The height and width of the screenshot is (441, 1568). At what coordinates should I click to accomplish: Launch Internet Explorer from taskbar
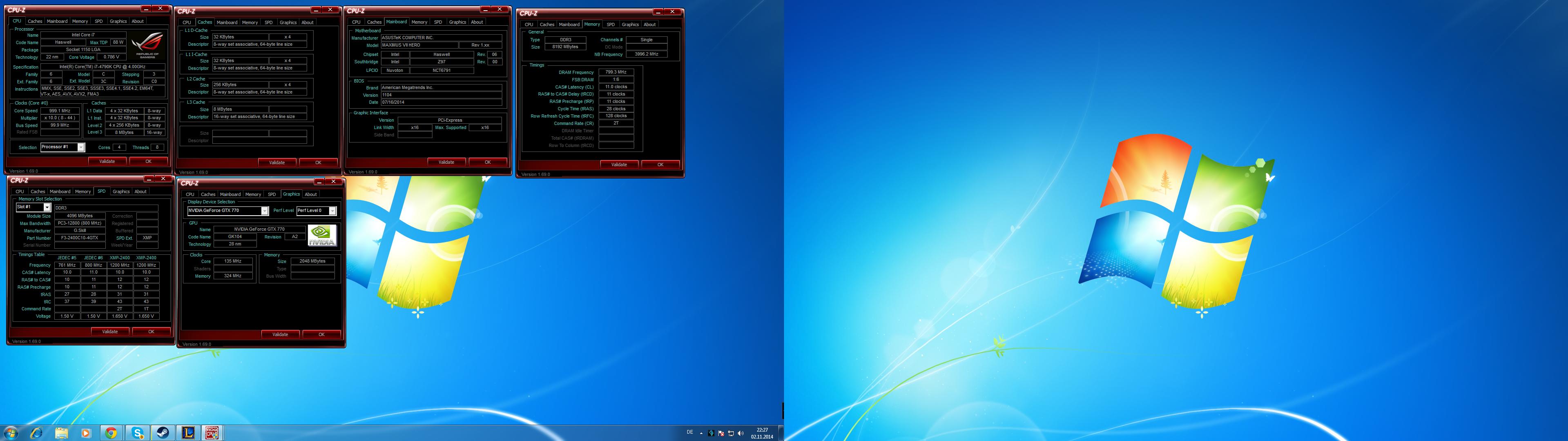36,432
